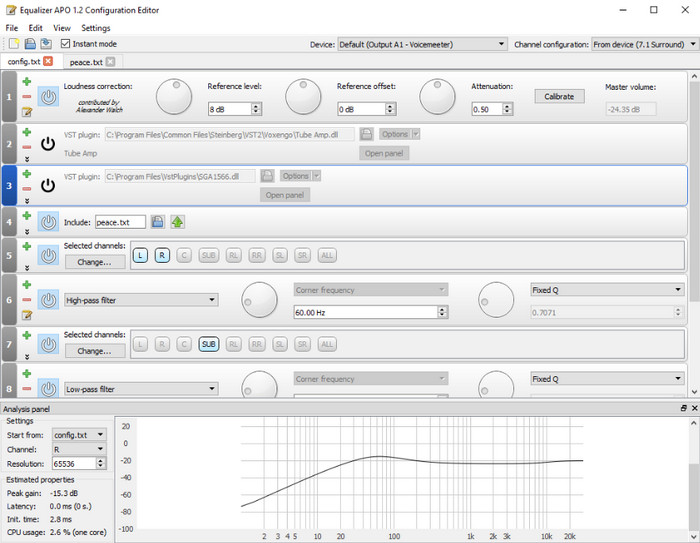Click green plus icon on row 3
Viewport: 700px width, 543px height.
point(27,174)
